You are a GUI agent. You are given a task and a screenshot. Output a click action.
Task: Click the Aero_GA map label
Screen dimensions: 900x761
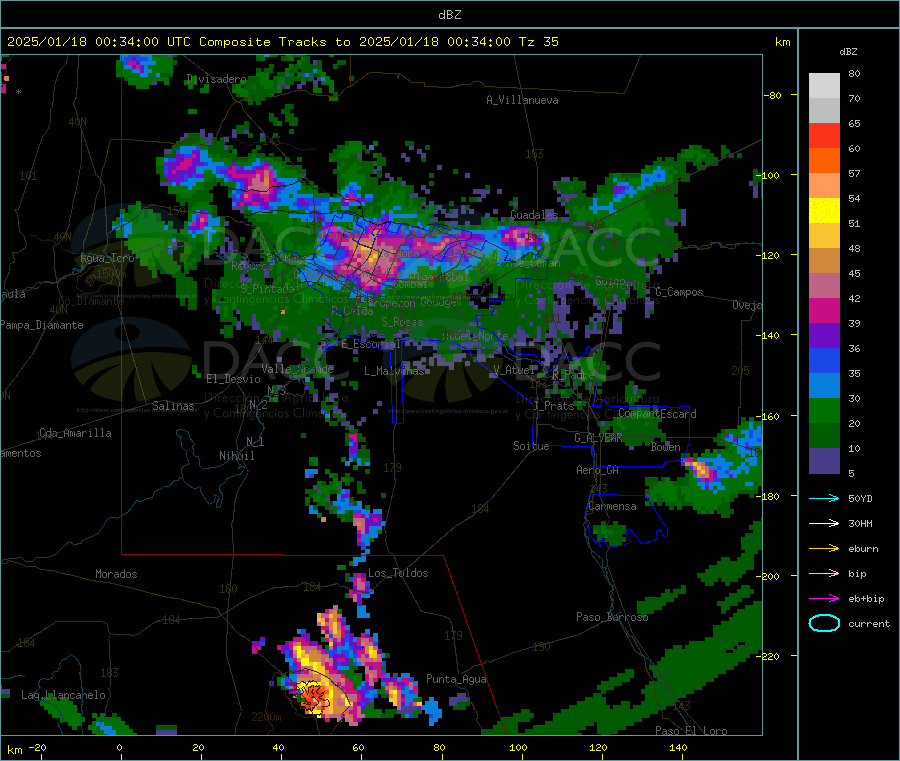point(598,470)
